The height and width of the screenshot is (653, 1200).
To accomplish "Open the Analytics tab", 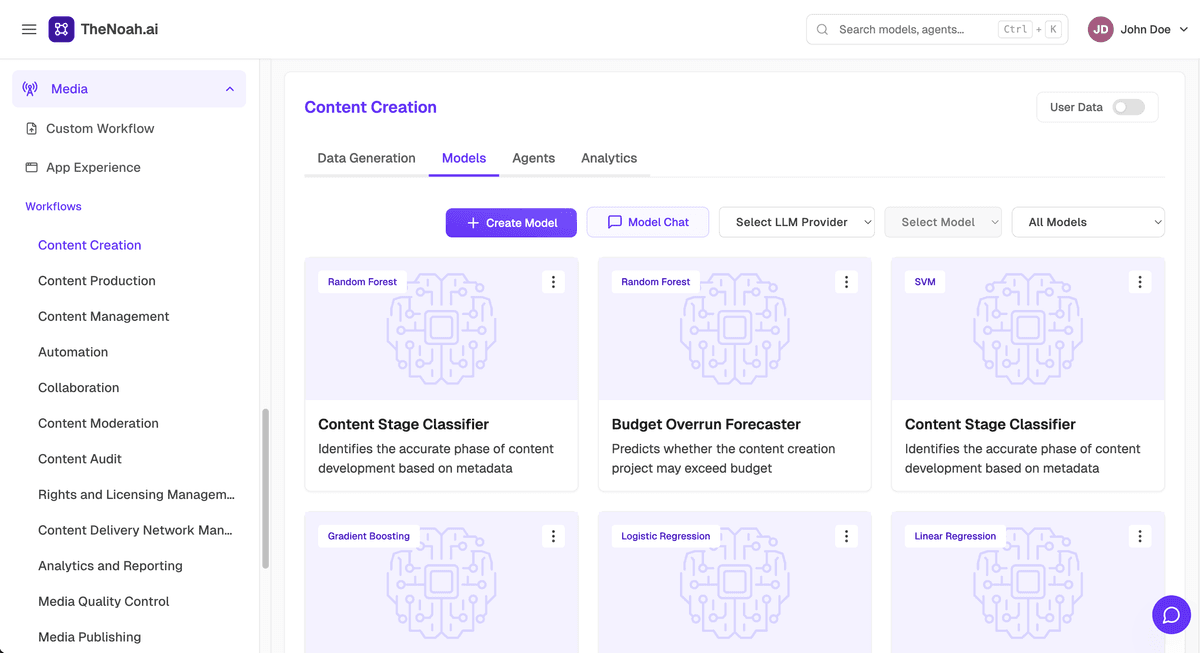I will (609, 158).
